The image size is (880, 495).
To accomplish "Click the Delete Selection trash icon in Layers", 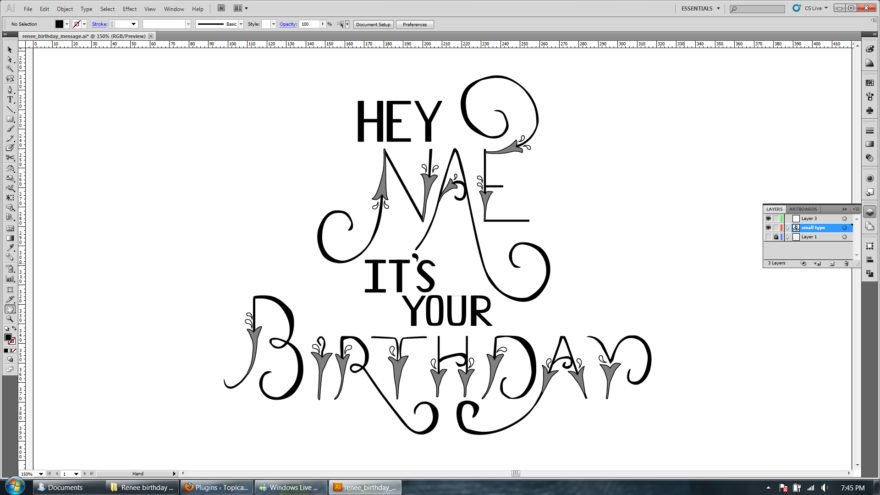I will pyautogui.click(x=846, y=263).
